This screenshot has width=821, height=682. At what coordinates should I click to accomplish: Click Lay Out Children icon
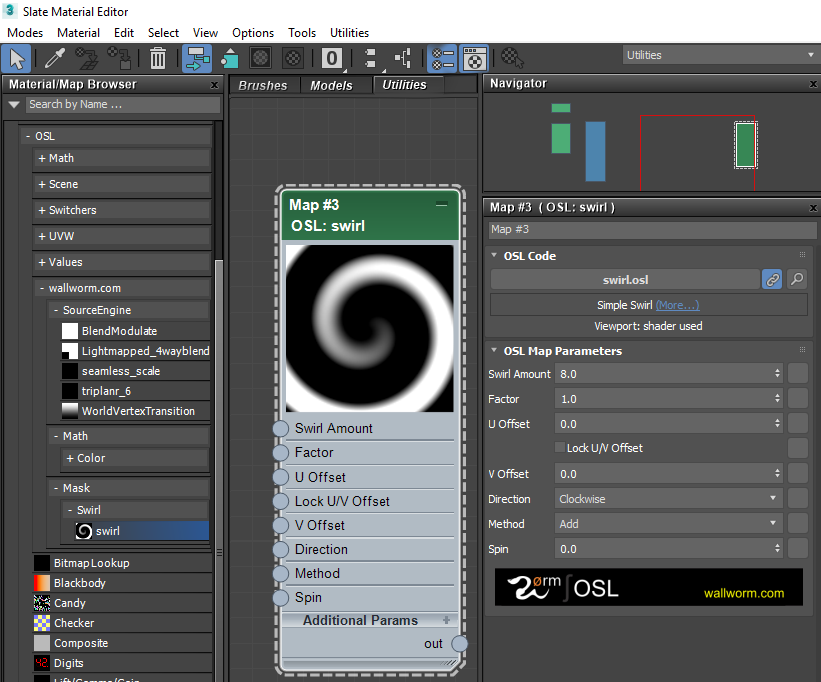[403, 58]
